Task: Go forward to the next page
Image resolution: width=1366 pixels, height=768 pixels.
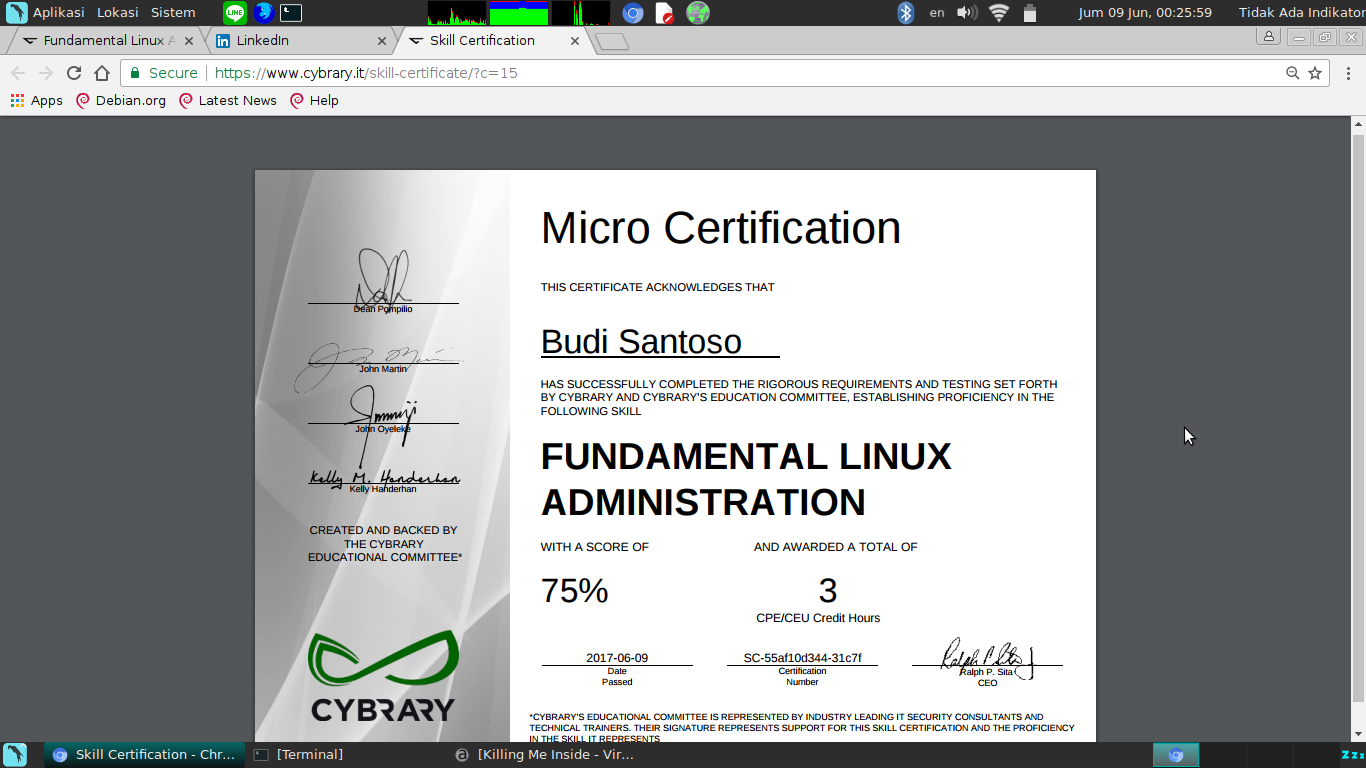Action: coord(46,73)
